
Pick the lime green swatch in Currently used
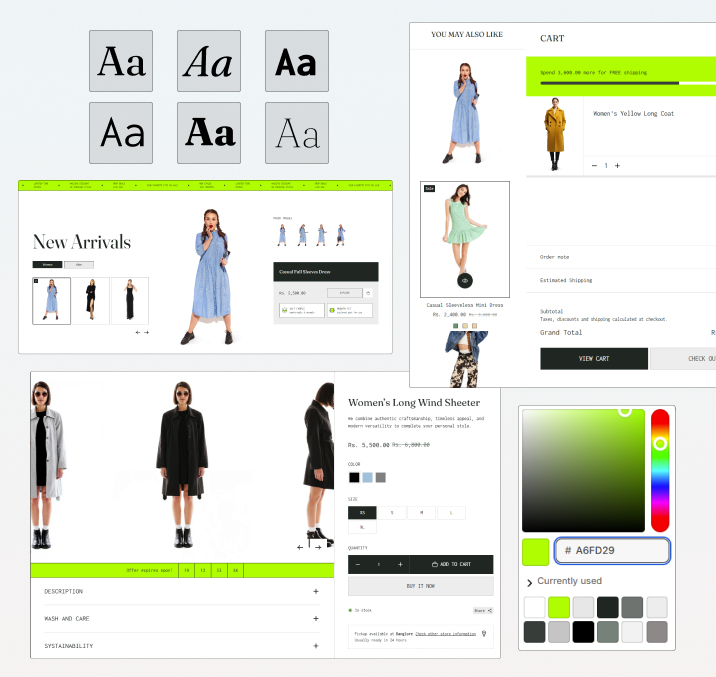click(559, 607)
